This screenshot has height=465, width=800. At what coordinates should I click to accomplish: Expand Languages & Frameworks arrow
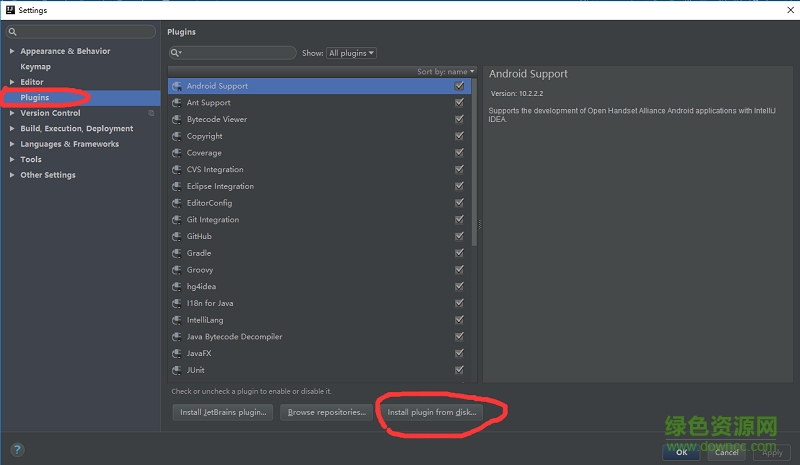[12, 144]
